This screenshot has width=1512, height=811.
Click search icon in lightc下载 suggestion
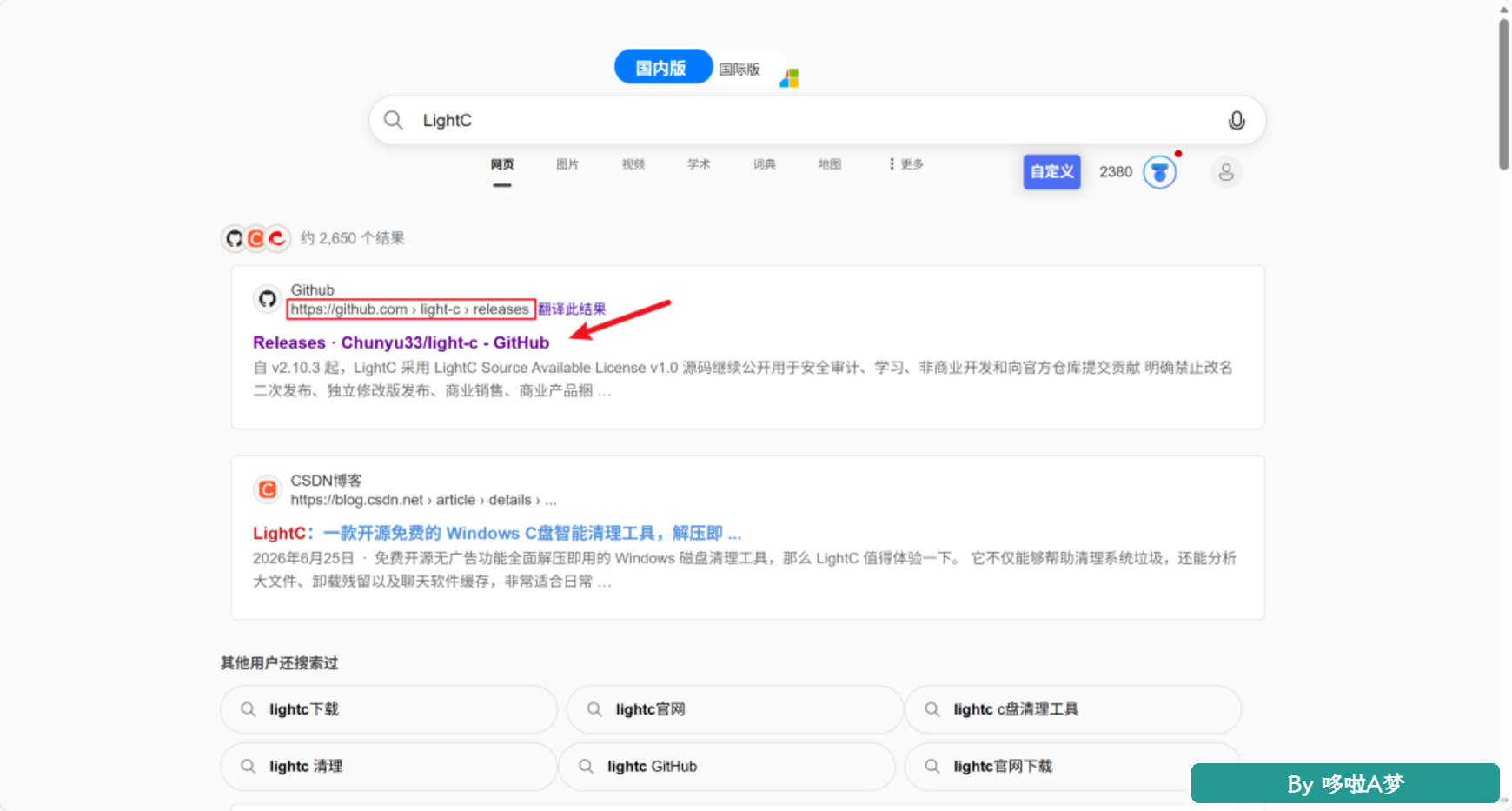(249, 709)
